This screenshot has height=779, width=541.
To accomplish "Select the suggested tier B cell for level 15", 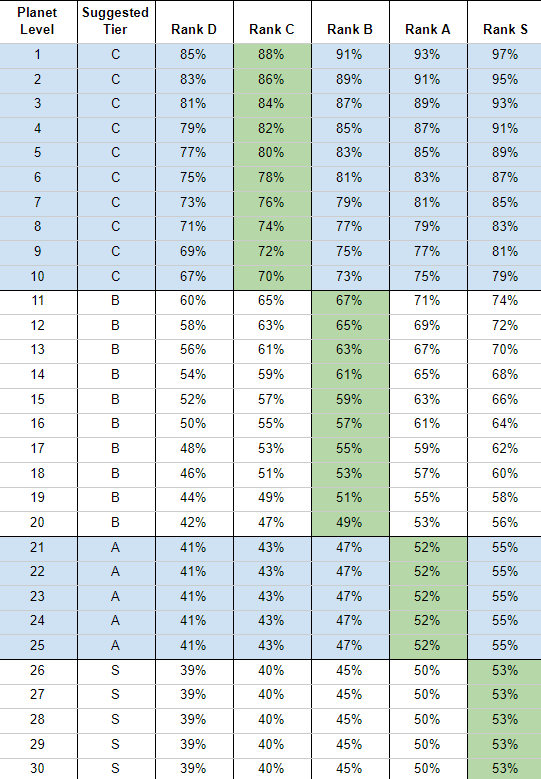I will pyautogui.click(x=116, y=400).
